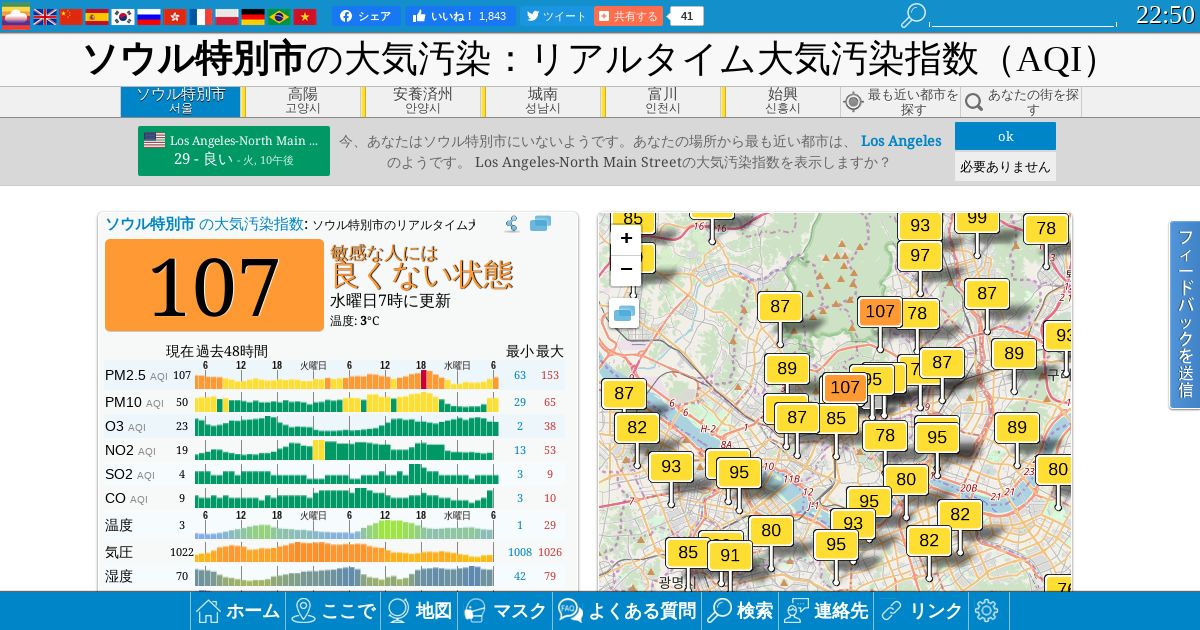Open the フィードバックを送信 side tab
This screenshot has width=1200, height=630.
click(1185, 315)
